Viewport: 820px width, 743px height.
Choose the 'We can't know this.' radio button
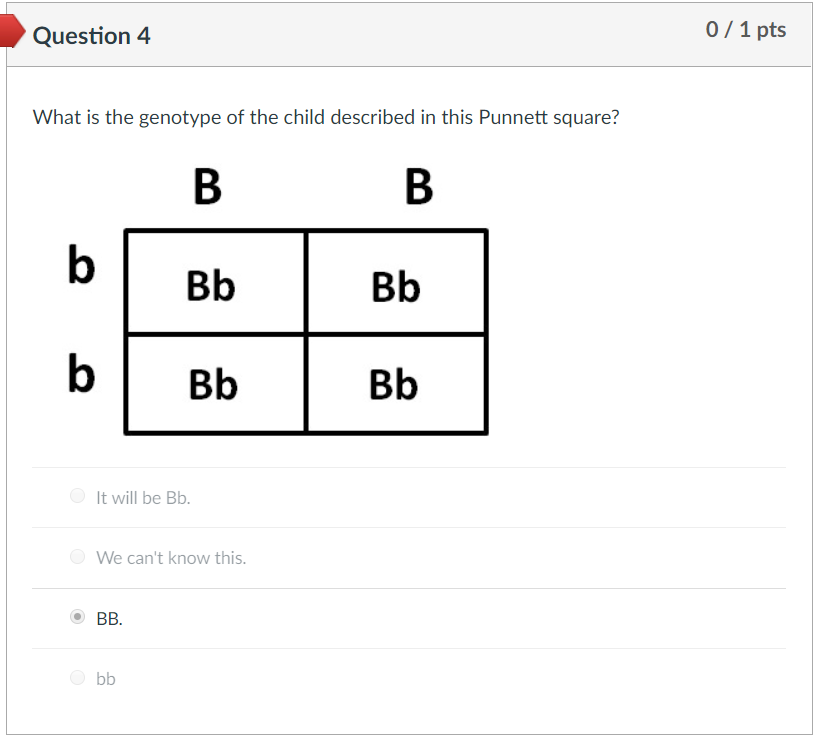(x=78, y=557)
